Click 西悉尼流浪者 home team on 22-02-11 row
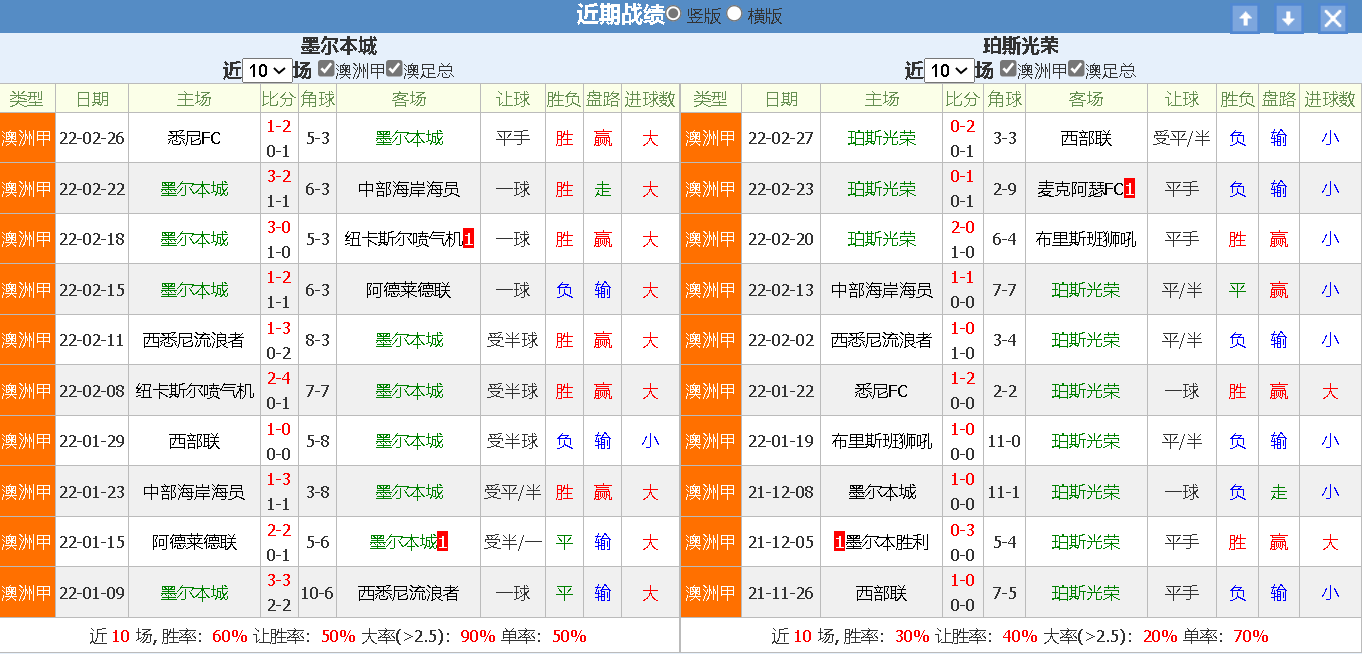This screenshot has height=654, width=1362. click(x=194, y=340)
